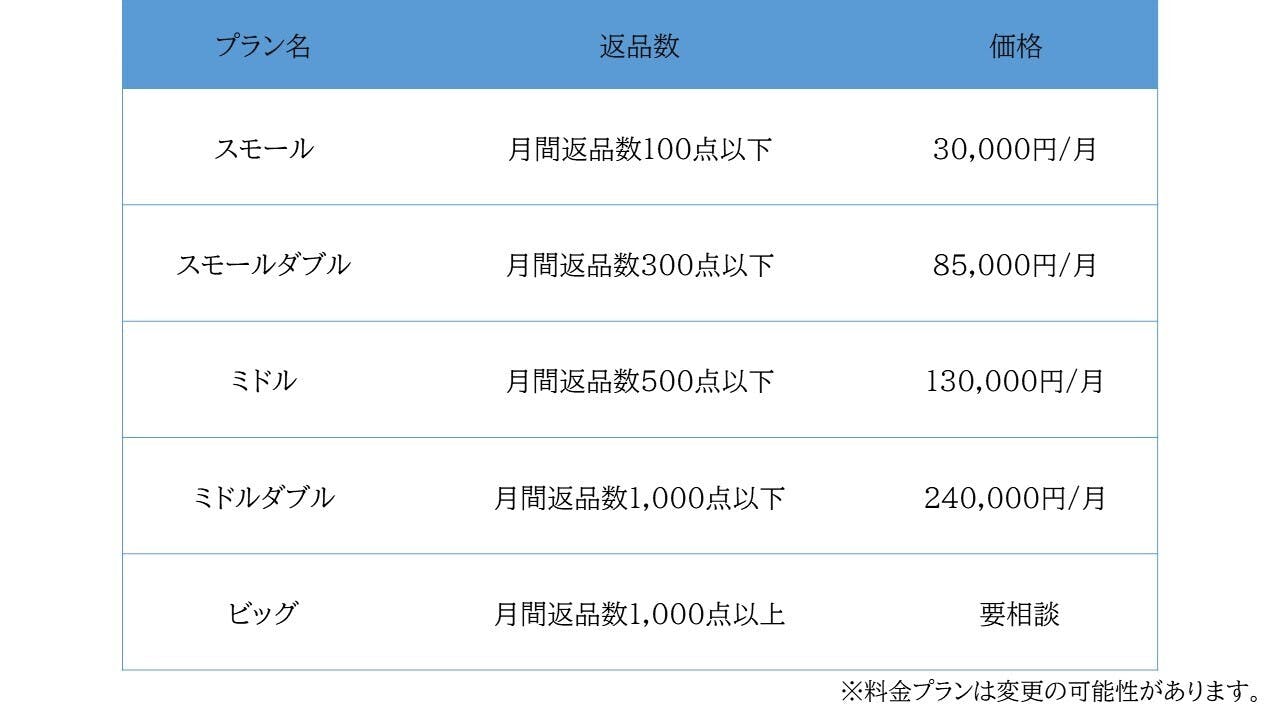Image resolution: width=1280 pixels, height=720 pixels.
Task: Click the 240,000円/月 price
Action: click(1016, 497)
